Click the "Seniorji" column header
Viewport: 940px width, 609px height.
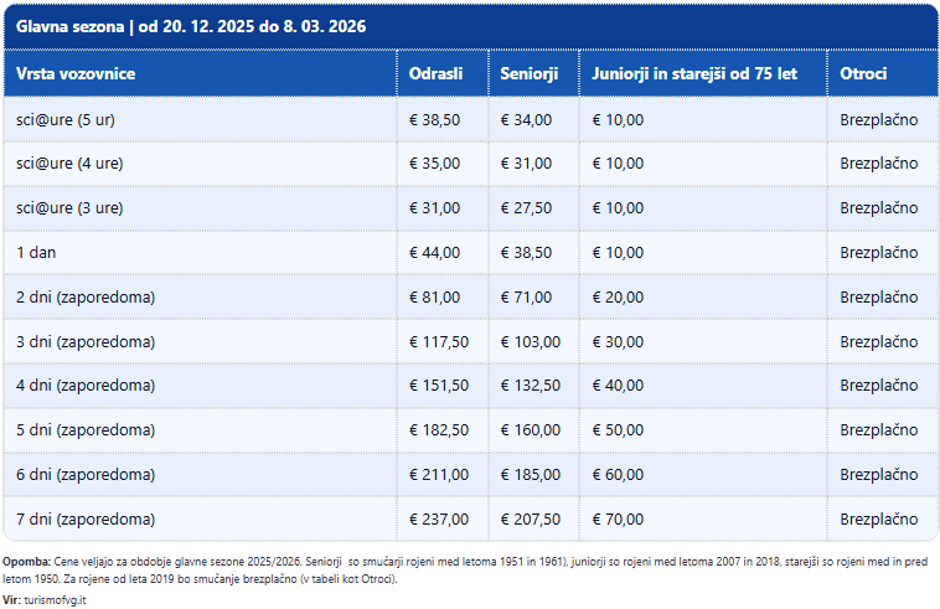[x=529, y=74]
